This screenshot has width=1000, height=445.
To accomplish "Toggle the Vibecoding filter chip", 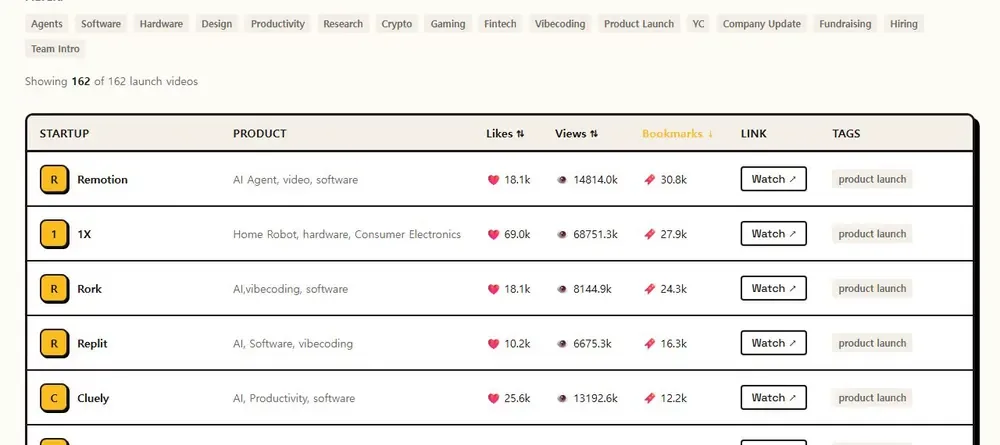I will pos(560,24).
